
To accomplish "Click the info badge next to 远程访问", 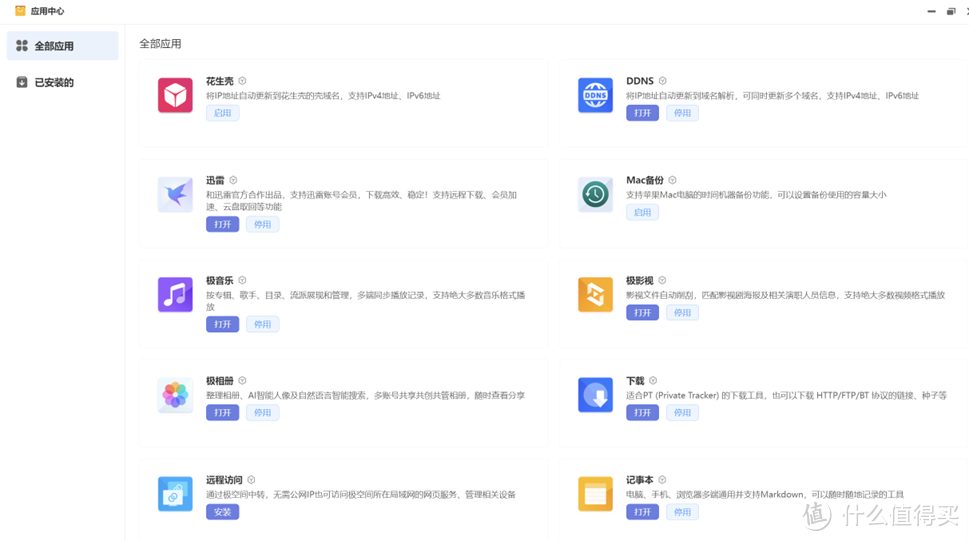I will click(251, 480).
